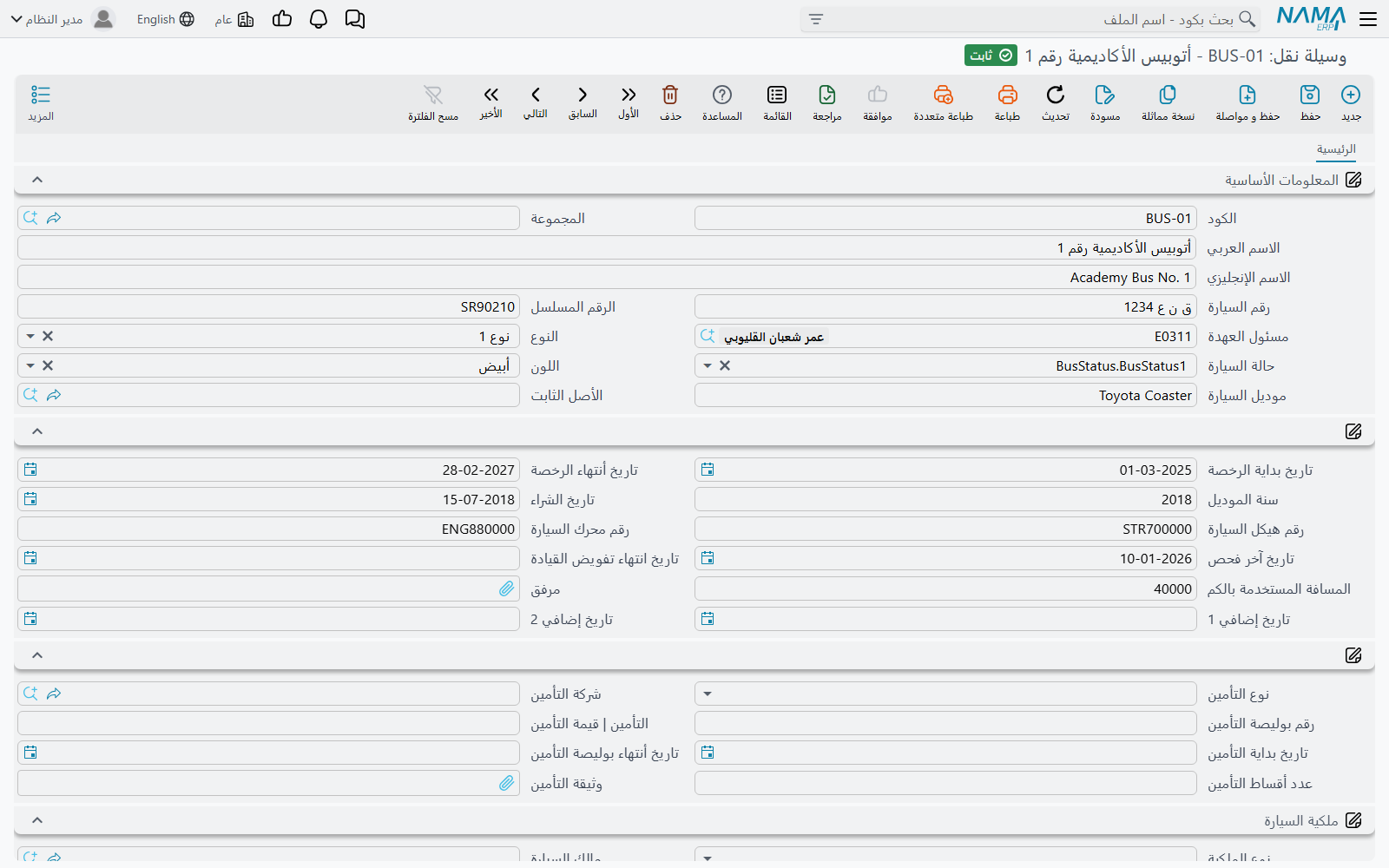The height and width of the screenshot is (868, 1389).
Task: Open calendar for تاريخ آخر فحص
Action: (708, 558)
